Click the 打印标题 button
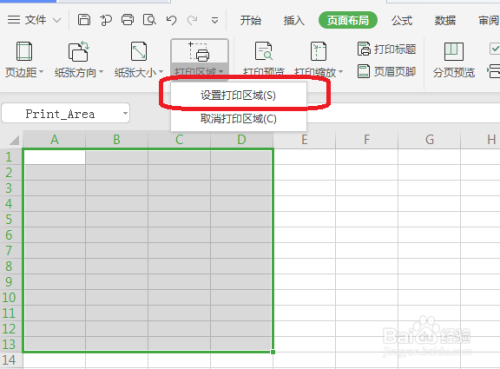Image resolution: width=500 pixels, height=369 pixels. click(x=387, y=49)
